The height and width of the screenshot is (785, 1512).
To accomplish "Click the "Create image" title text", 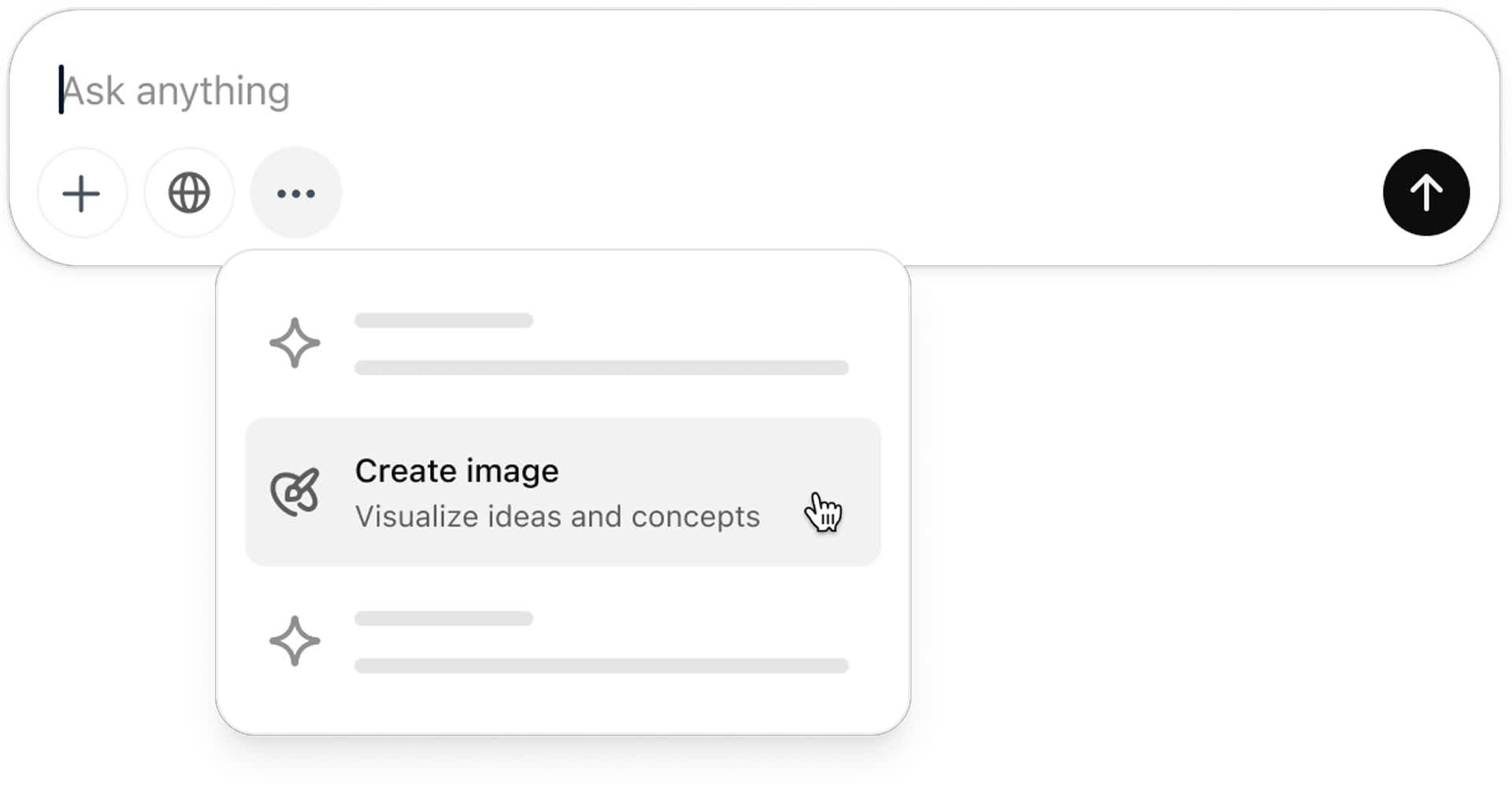I will coord(457,471).
